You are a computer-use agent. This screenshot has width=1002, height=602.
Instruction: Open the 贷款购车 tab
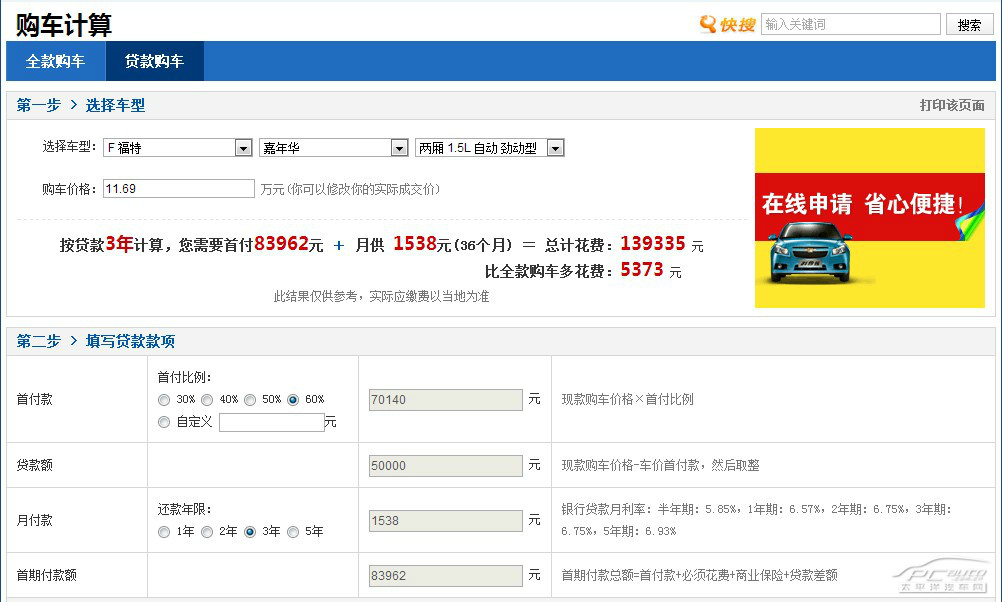click(154, 61)
